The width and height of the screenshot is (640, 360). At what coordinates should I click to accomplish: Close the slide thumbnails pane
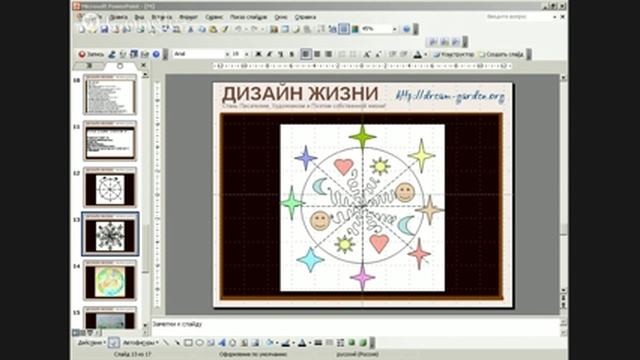[143, 65]
